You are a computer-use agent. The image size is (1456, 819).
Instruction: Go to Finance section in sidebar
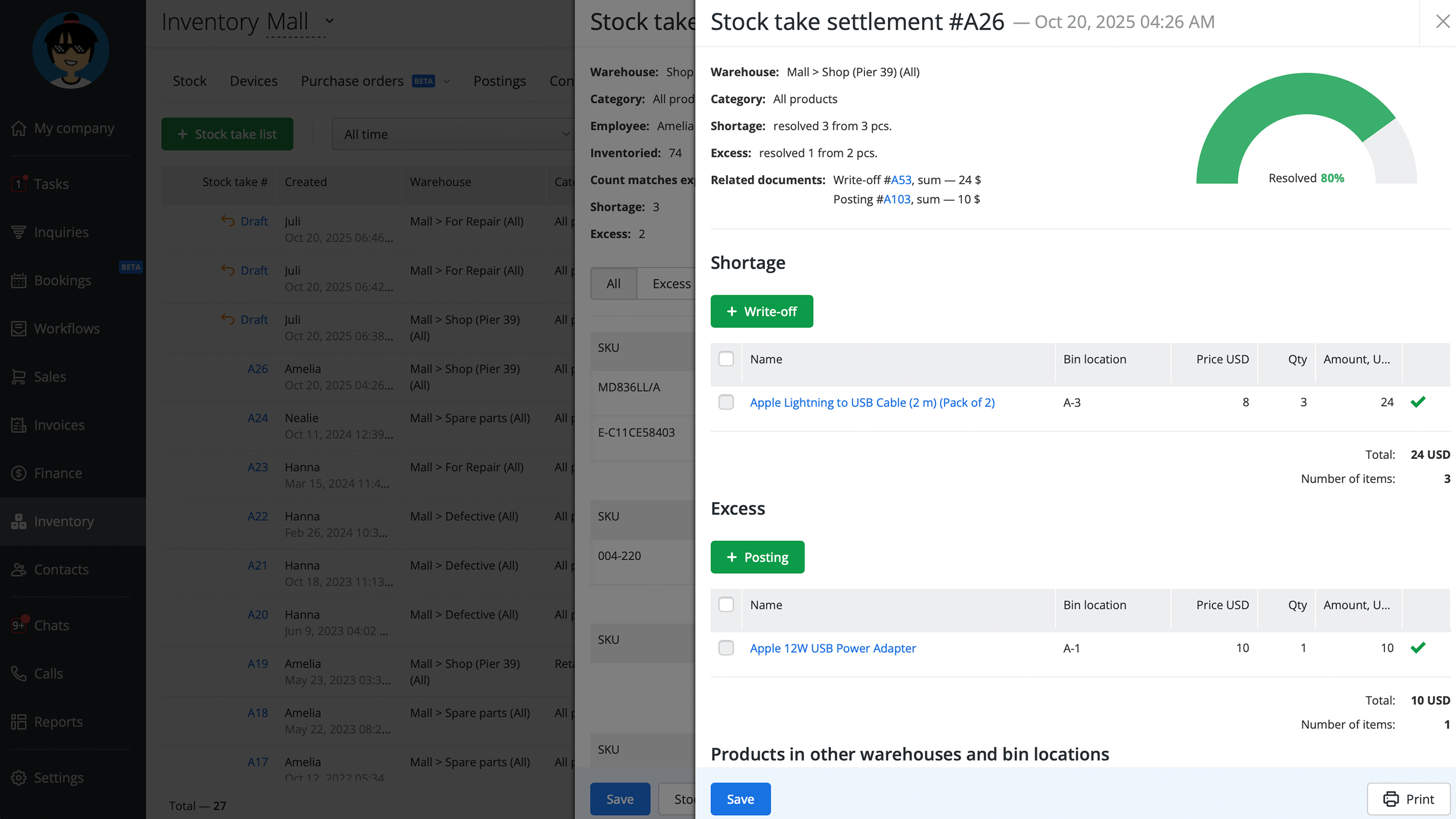[57, 473]
